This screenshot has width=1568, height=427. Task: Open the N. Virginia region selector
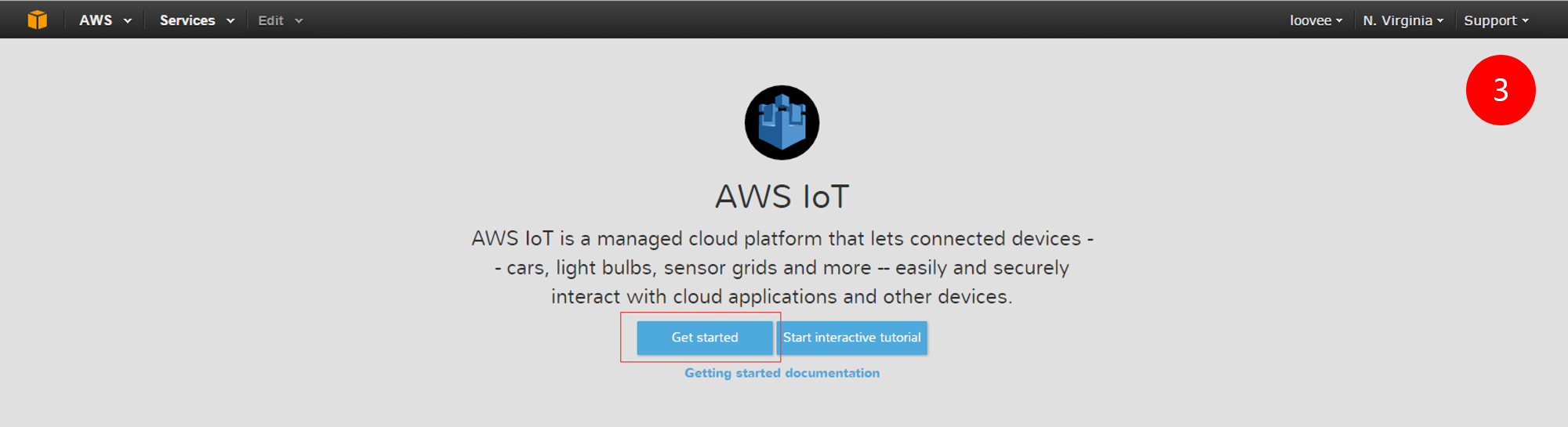[x=1403, y=20]
